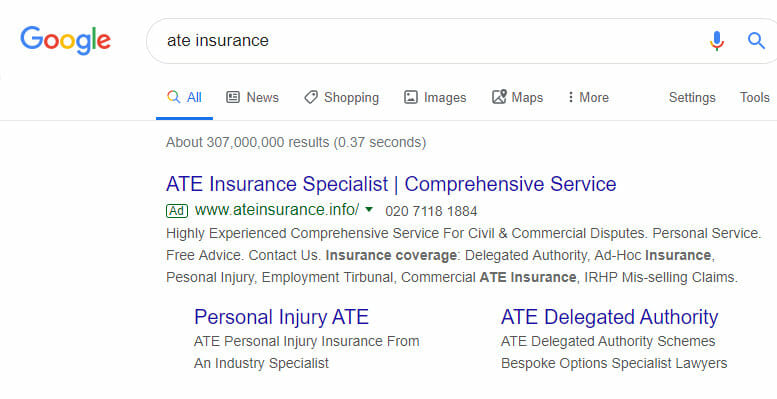Open the Personal Injury ATE sitelink
777x399 pixels.
coord(281,317)
